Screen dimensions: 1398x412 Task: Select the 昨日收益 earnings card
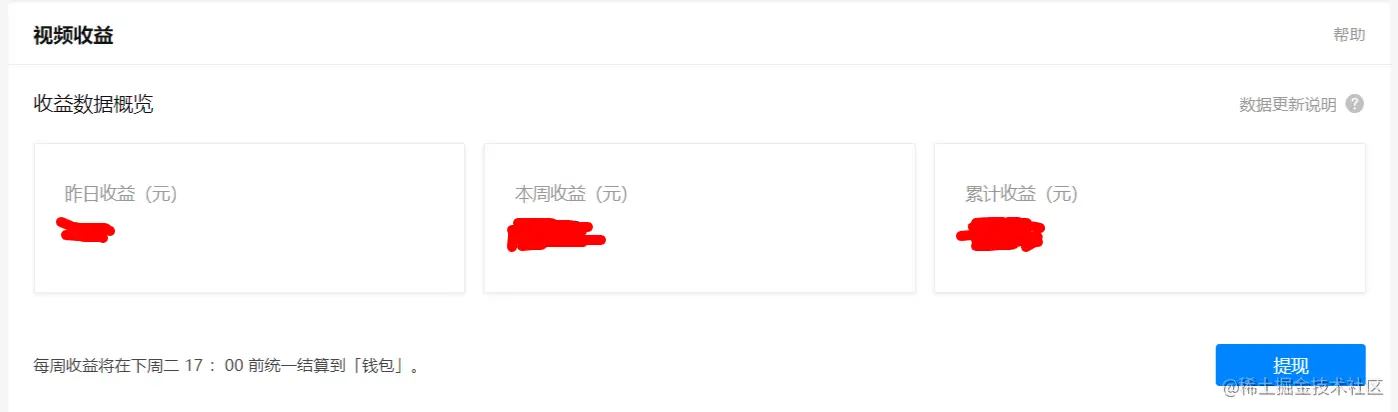tap(250, 218)
